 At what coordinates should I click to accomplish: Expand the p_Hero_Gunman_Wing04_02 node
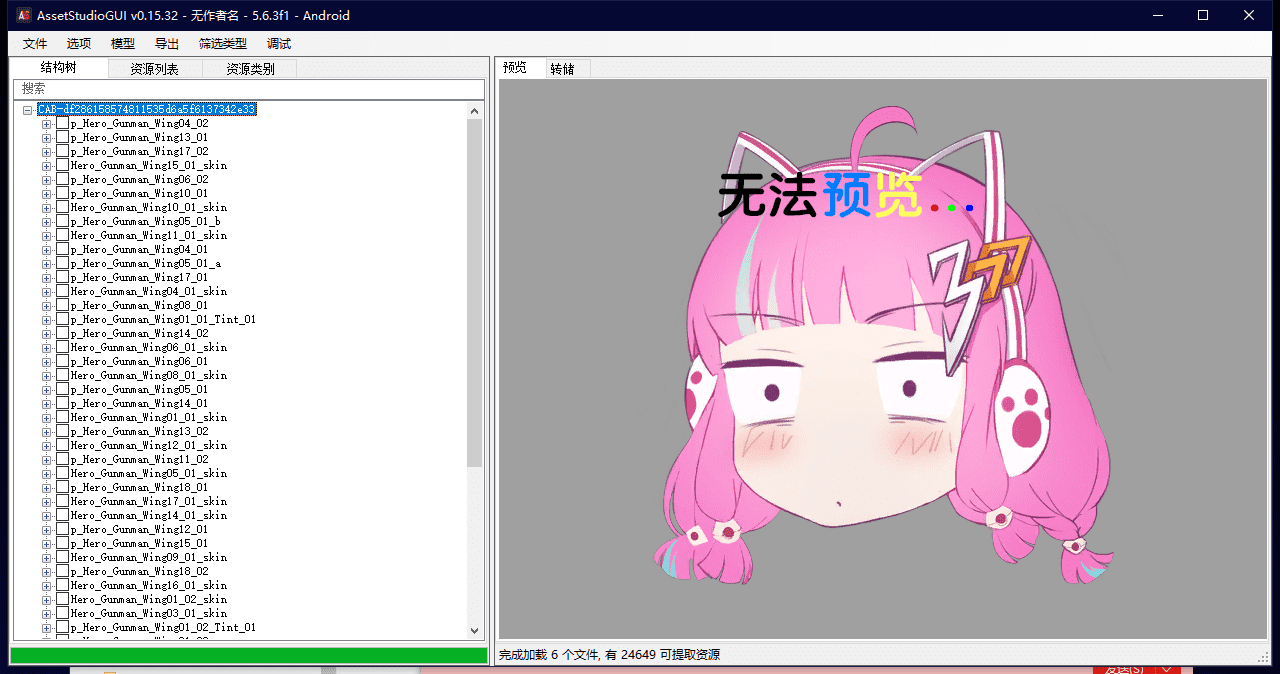(46, 124)
